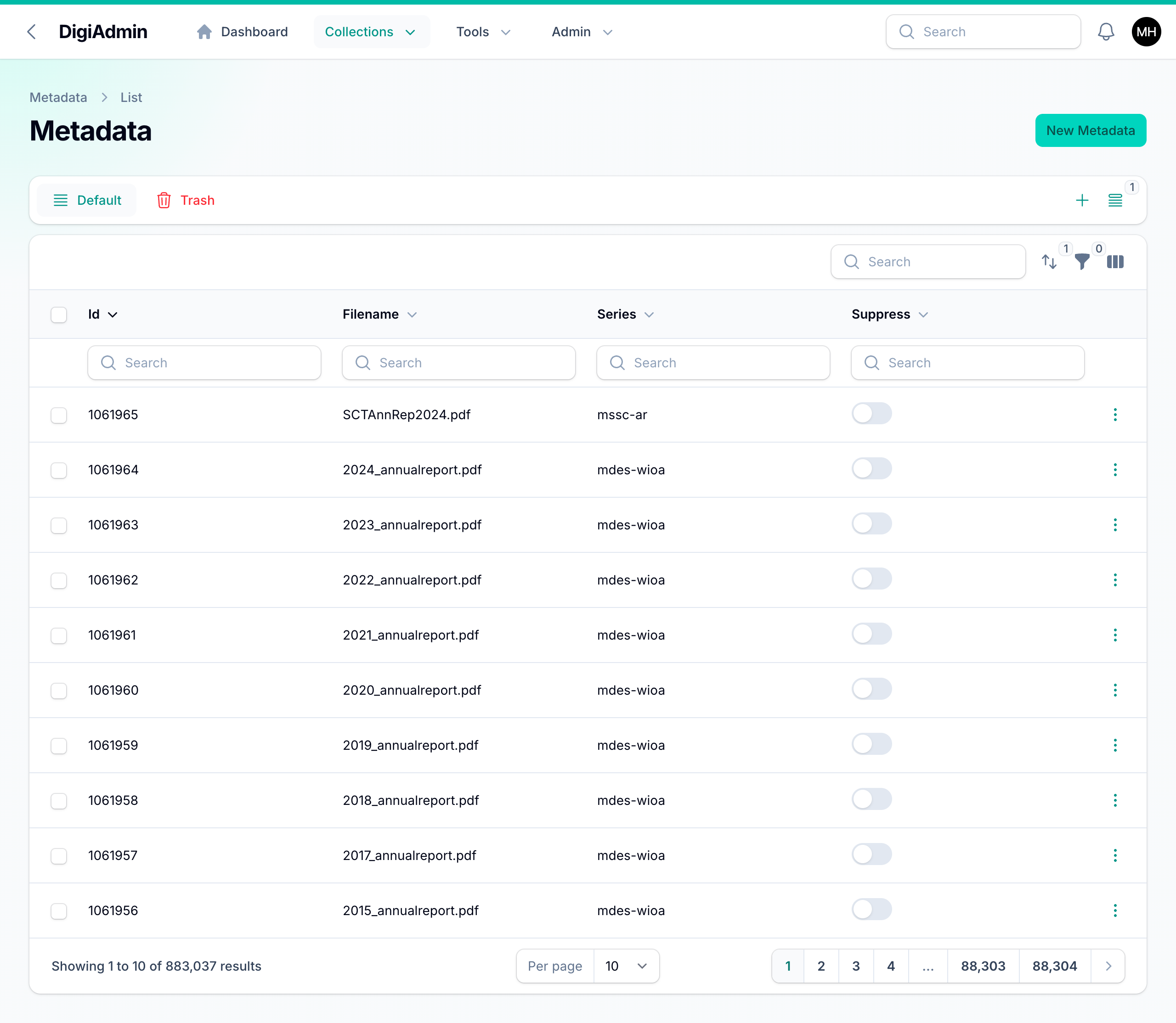Check the checkbox for row 1061963
Screen dimensions: 1176x1023
59,525
